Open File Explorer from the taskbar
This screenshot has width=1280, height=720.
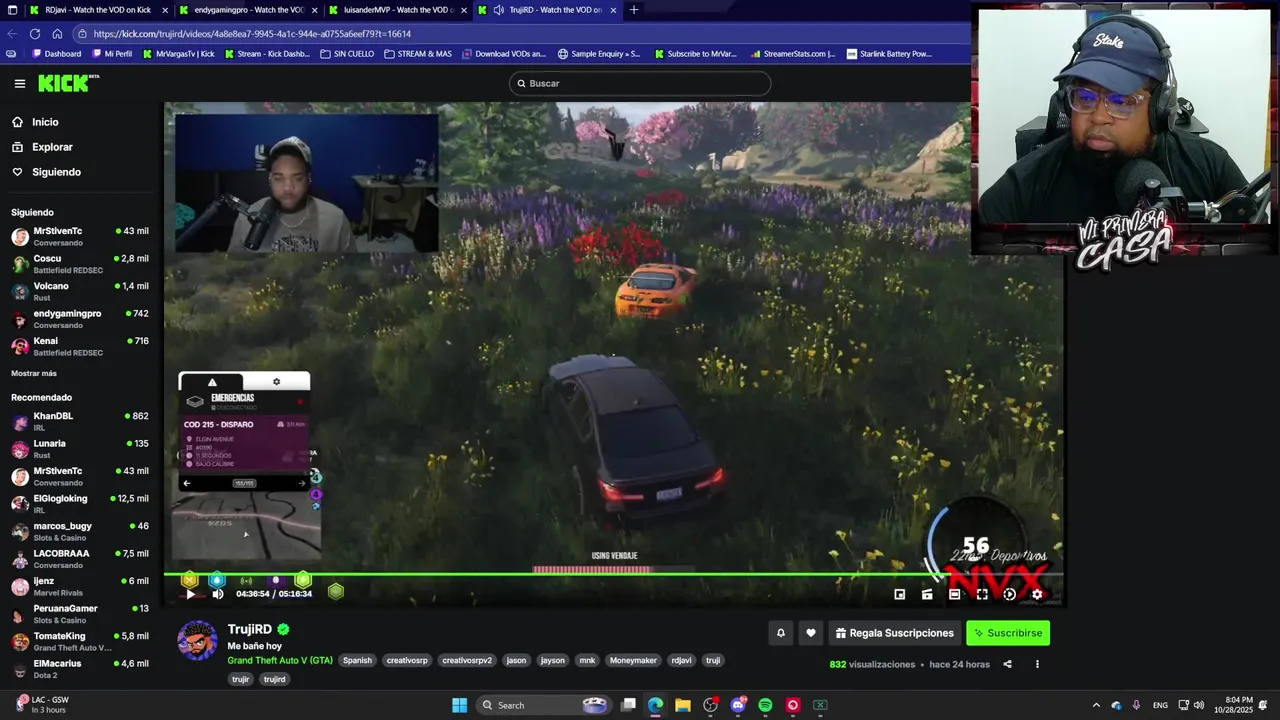683,705
